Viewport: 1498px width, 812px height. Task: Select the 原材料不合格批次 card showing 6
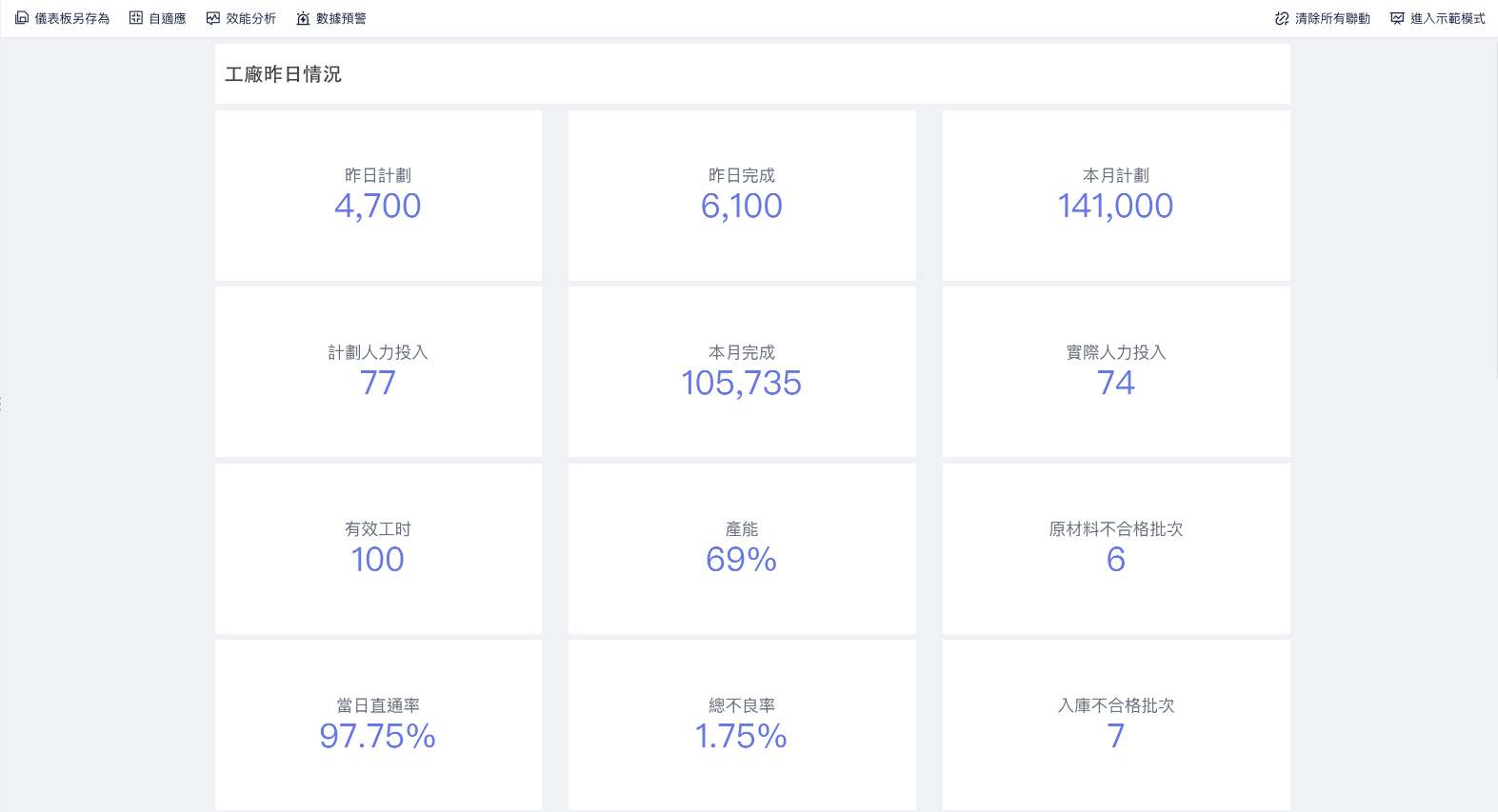[x=1115, y=548]
